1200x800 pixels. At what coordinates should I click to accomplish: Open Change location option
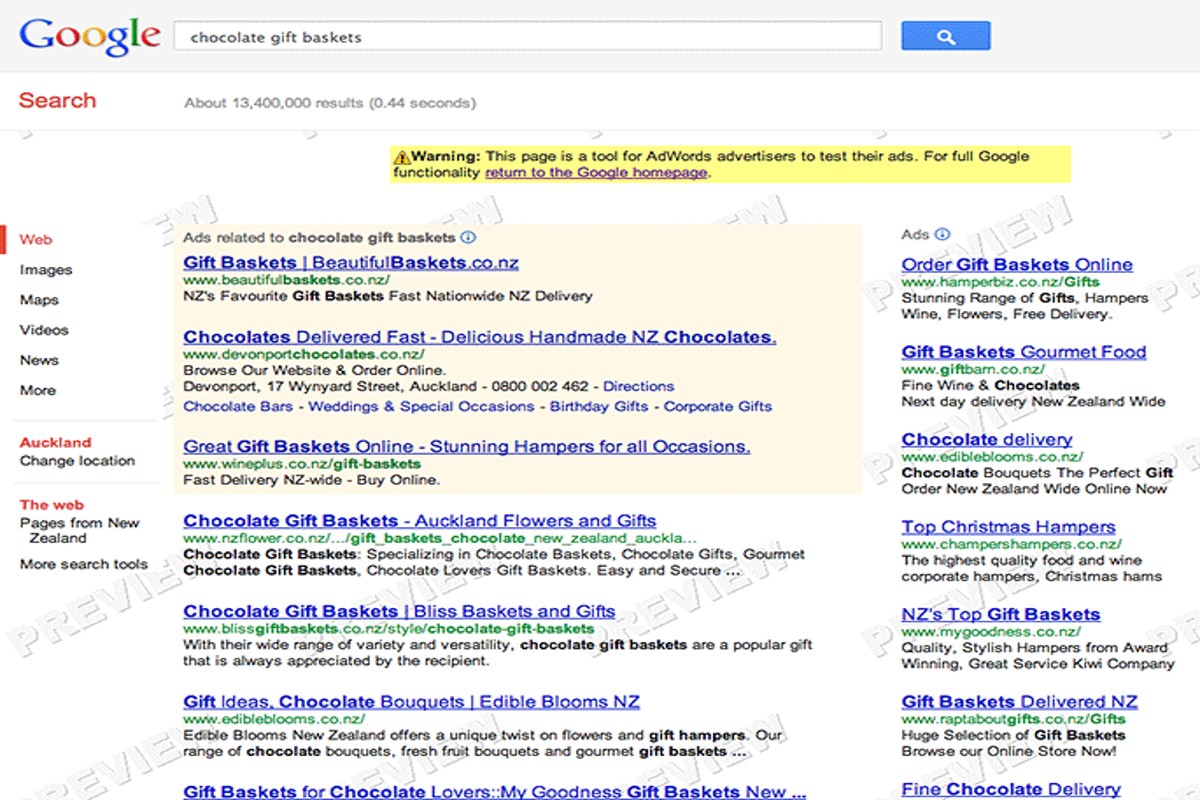pos(77,461)
